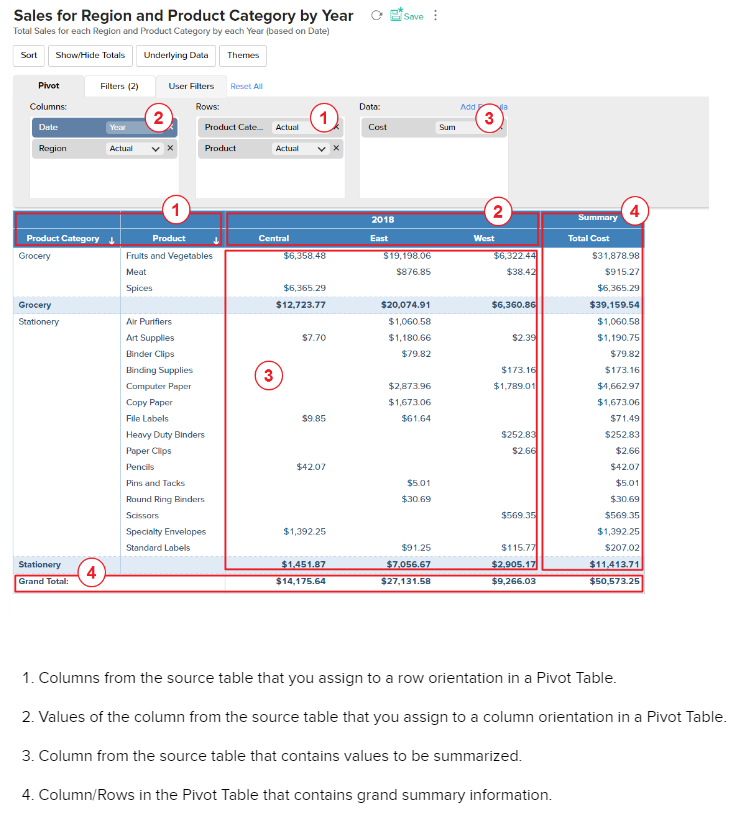Select Fruits and Vegetables row label
This screenshot has height=813, width=740.
[169, 256]
